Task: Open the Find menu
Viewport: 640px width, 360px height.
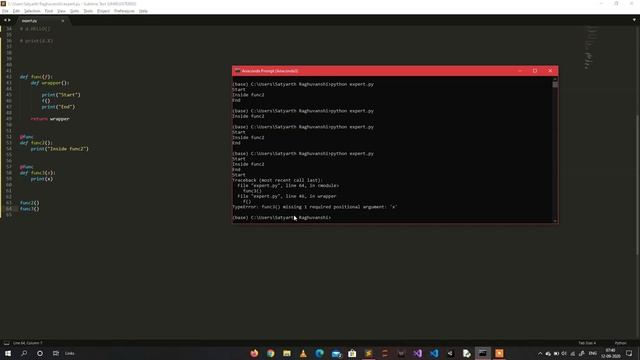Action: tap(49, 11)
